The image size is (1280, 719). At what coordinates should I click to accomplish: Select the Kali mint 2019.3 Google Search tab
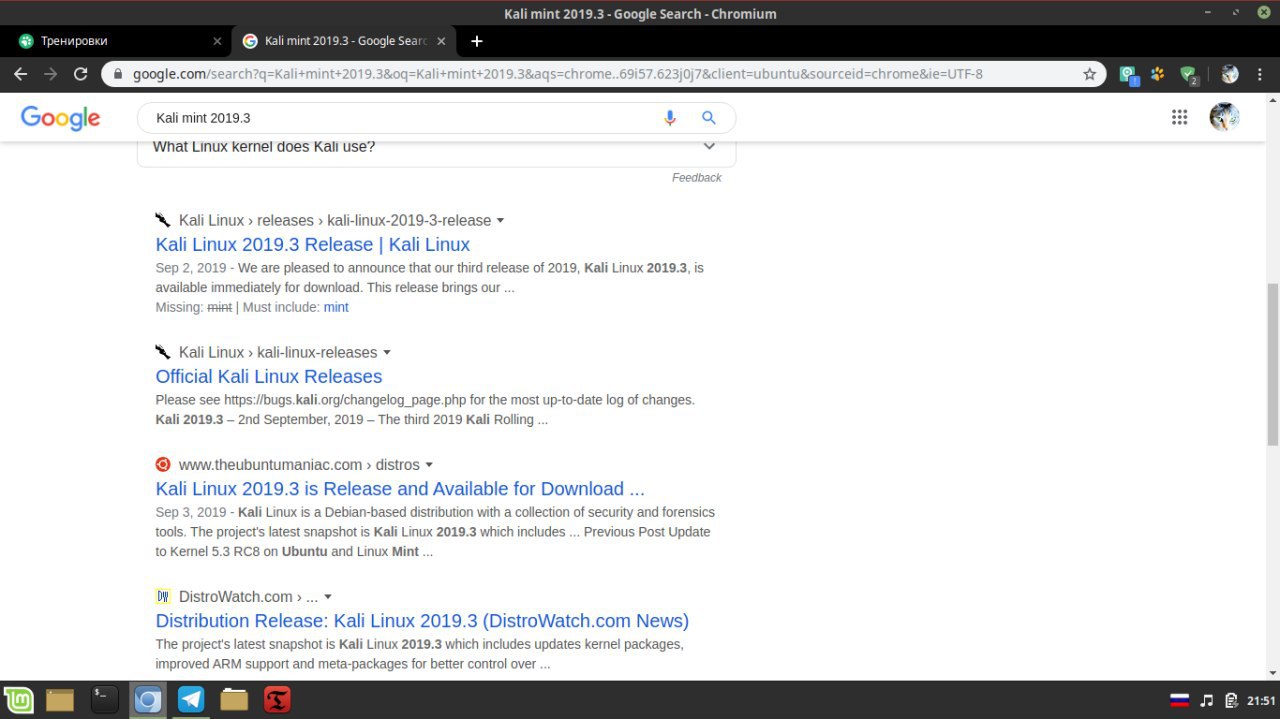tap(345, 41)
